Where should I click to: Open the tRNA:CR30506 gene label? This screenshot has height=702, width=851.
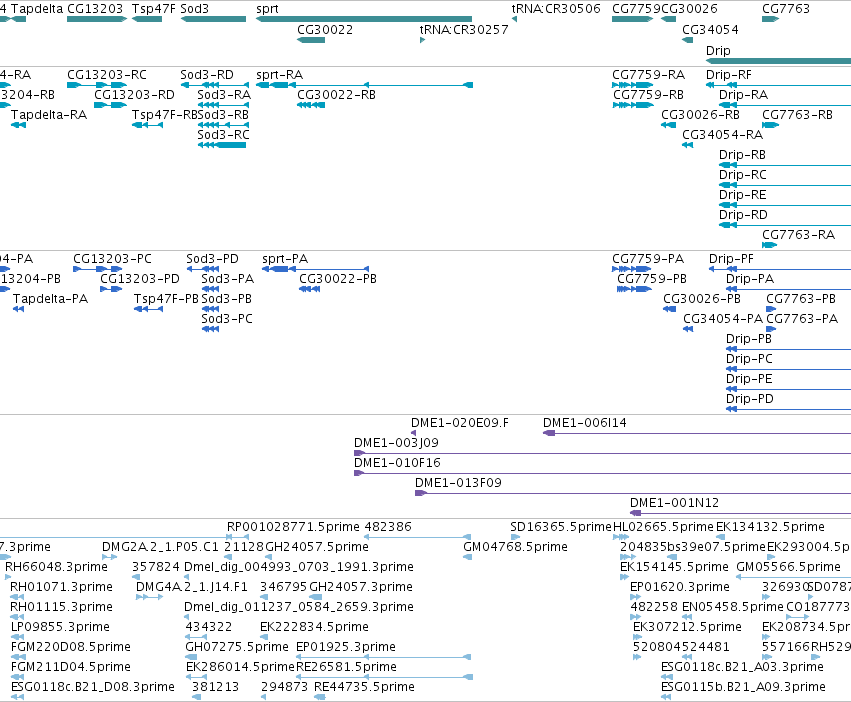(556, 9)
